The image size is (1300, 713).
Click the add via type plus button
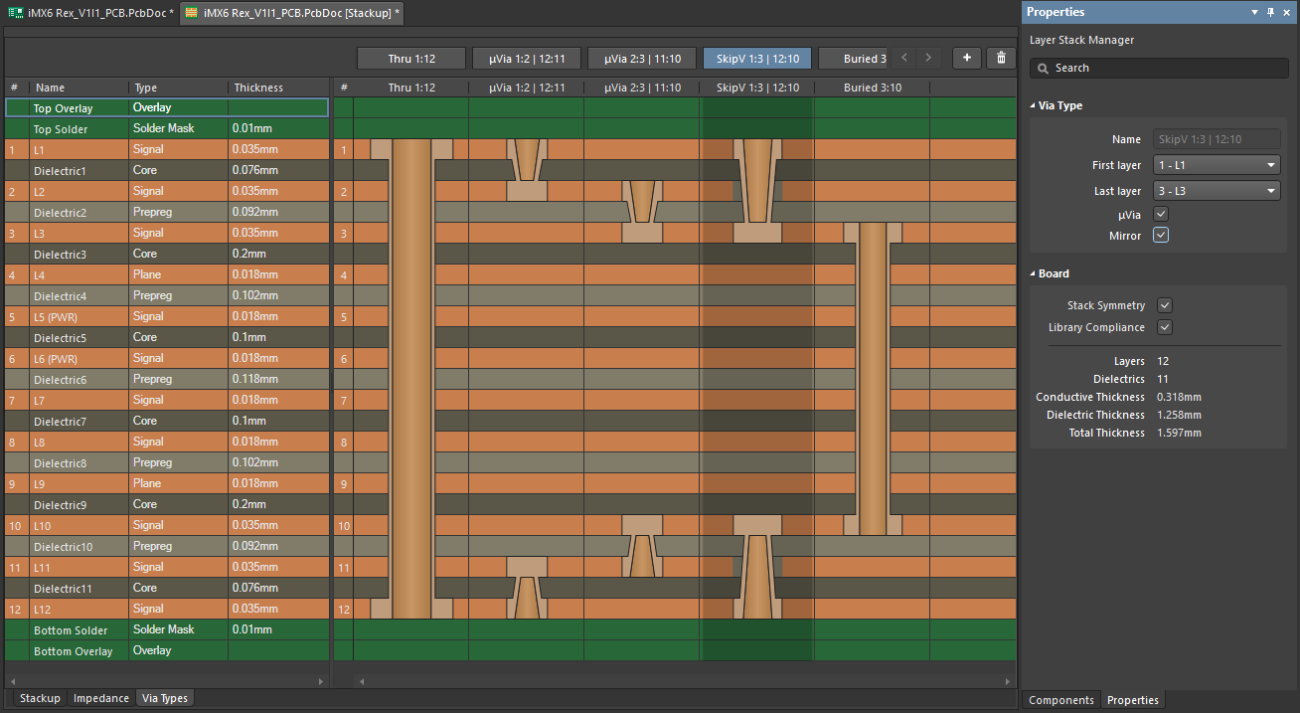966,58
